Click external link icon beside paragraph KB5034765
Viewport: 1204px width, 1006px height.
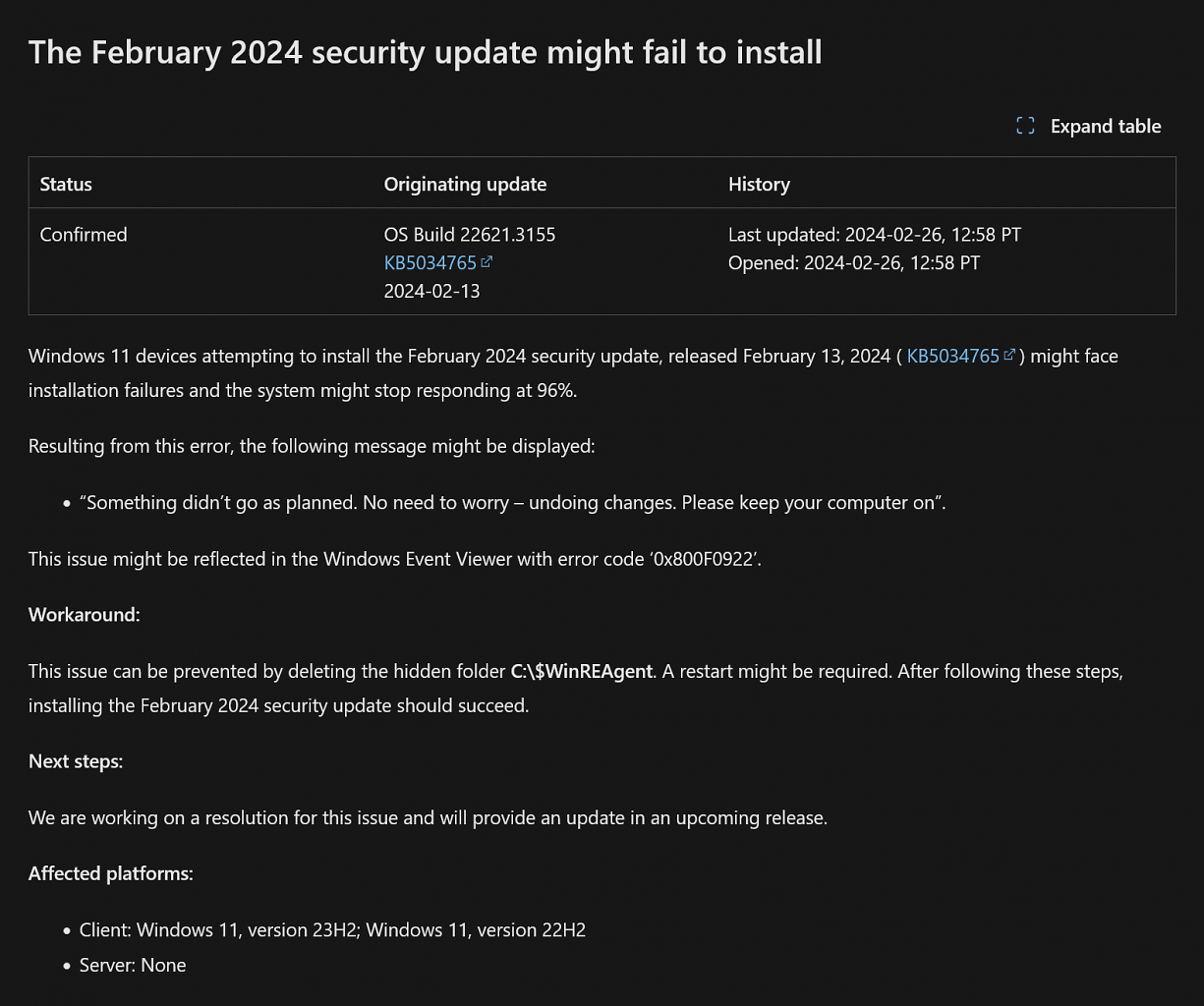pyautogui.click(x=1009, y=355)
